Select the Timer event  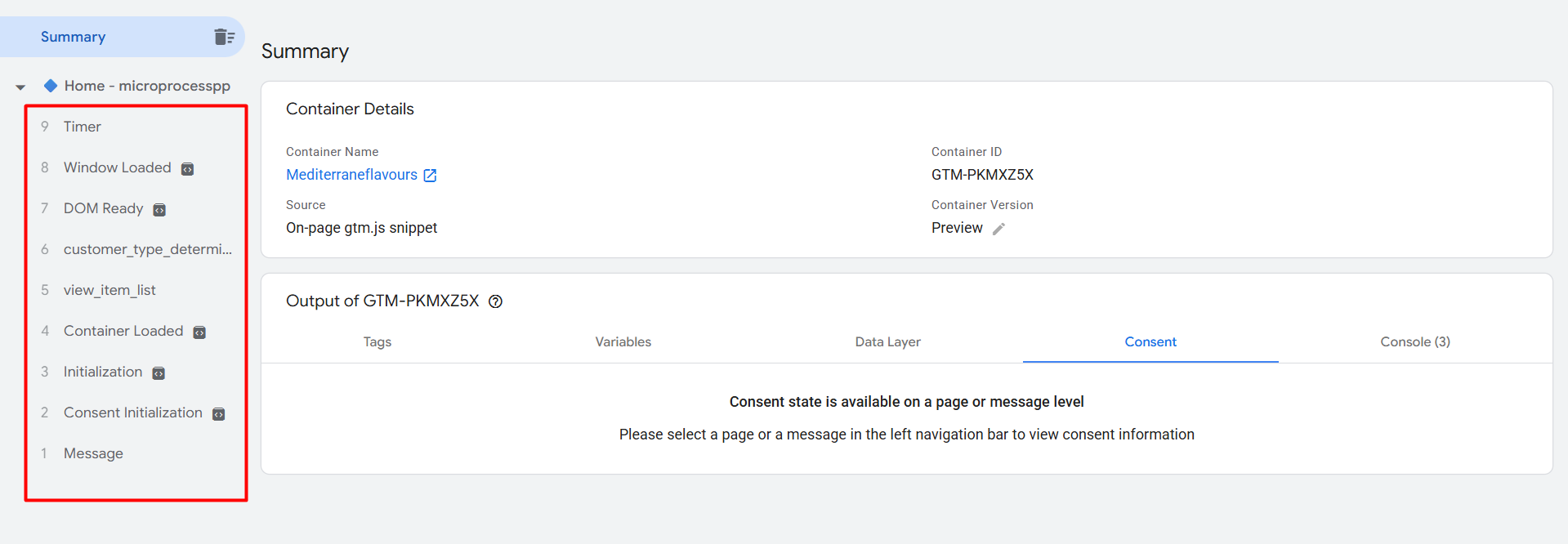point(83,127)
